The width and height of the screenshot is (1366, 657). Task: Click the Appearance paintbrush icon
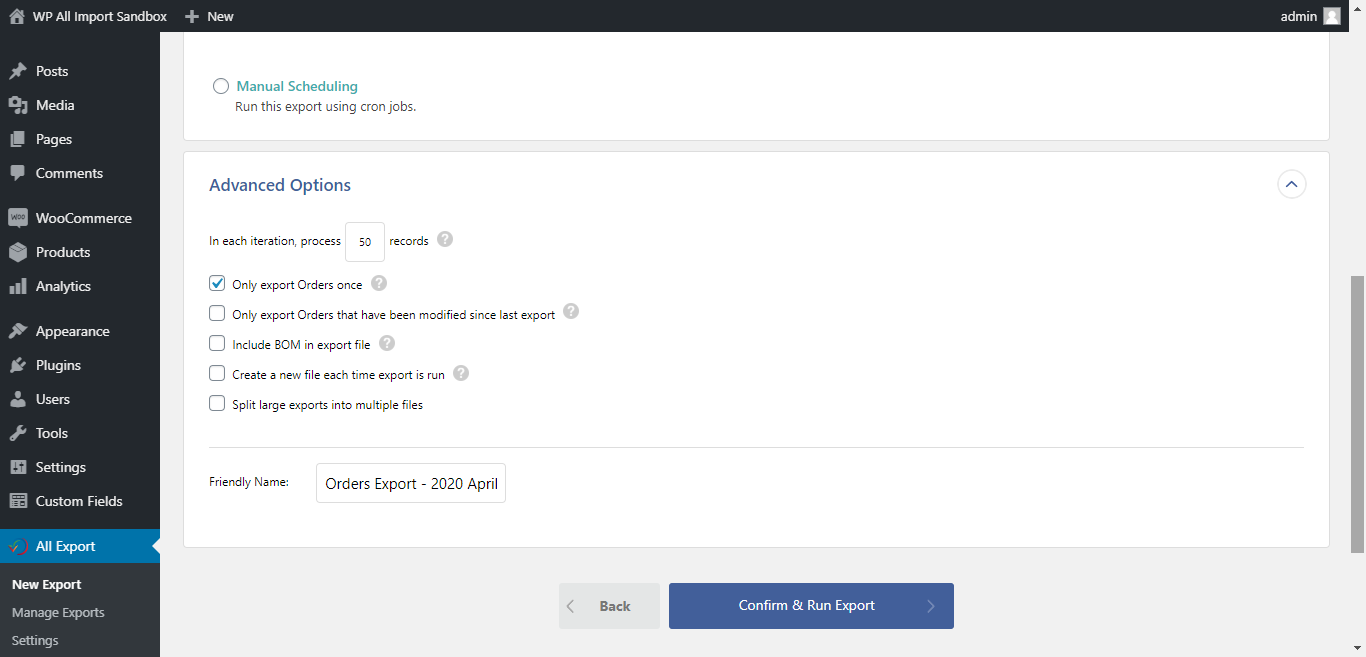point(18,331)
